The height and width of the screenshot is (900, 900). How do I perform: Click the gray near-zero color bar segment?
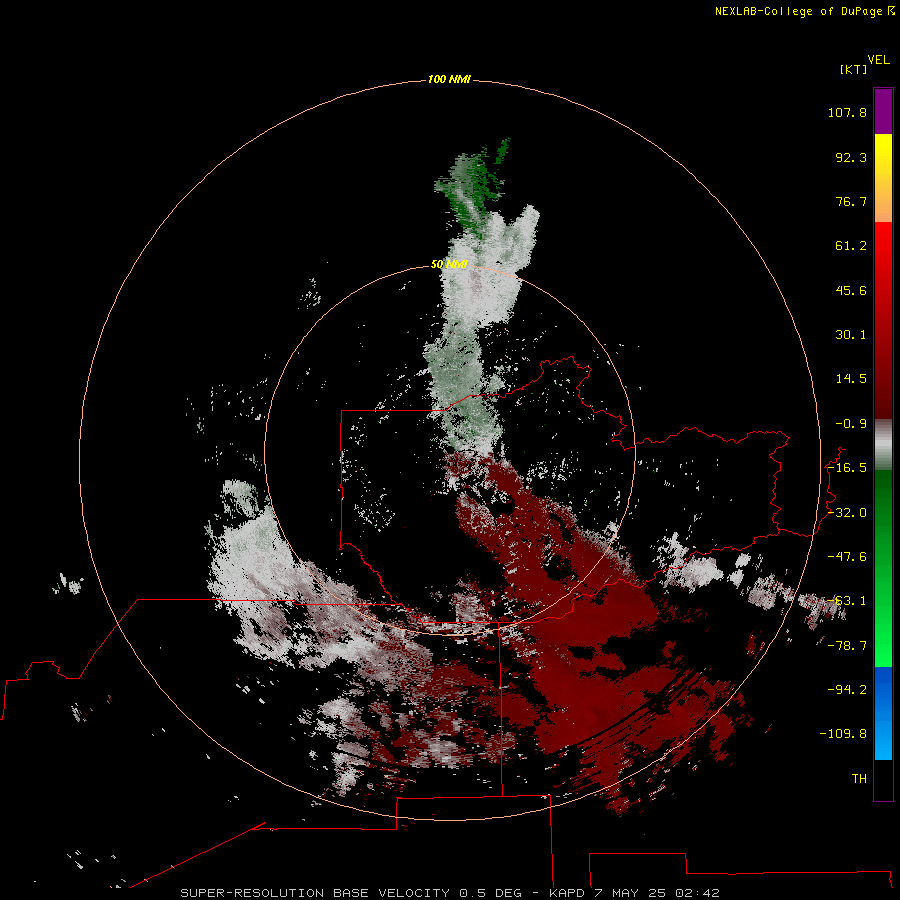(x=883, y=445)
